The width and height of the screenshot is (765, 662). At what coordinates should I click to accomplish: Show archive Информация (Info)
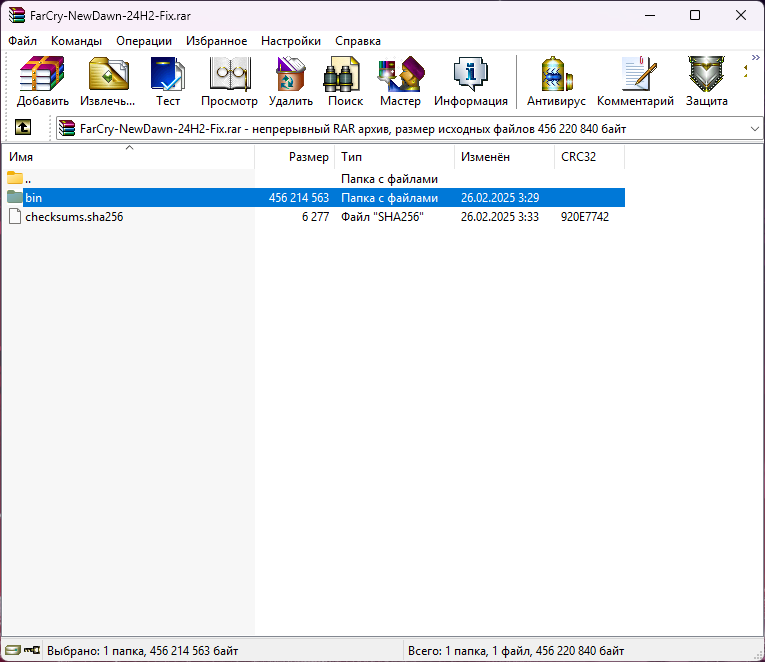471,81
